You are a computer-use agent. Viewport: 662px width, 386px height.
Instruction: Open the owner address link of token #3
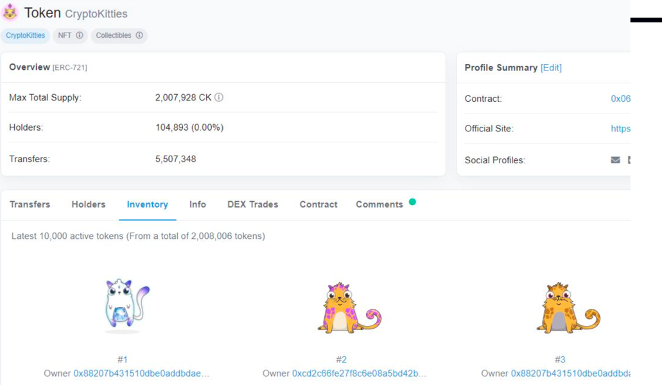tap(570, 373)
